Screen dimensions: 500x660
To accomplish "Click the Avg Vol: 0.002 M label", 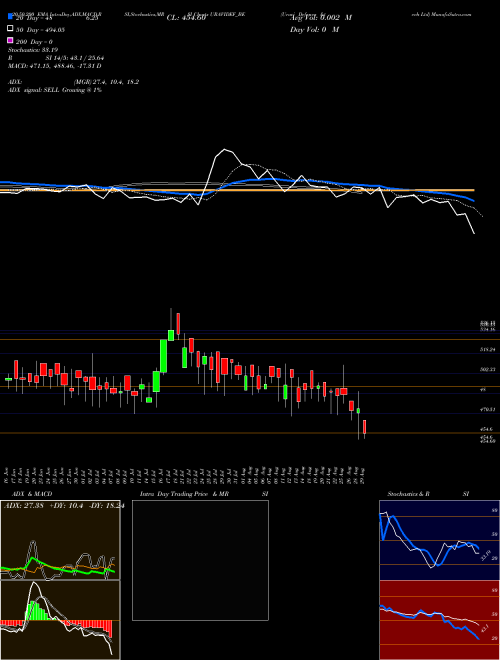I will tap(321, 18).
